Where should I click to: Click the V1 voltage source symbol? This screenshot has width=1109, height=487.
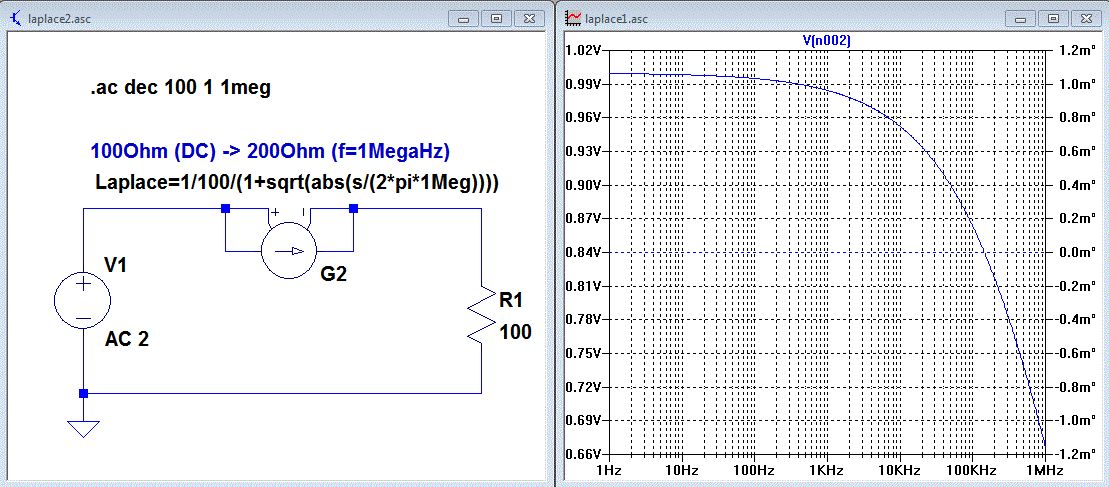[82, 299]
